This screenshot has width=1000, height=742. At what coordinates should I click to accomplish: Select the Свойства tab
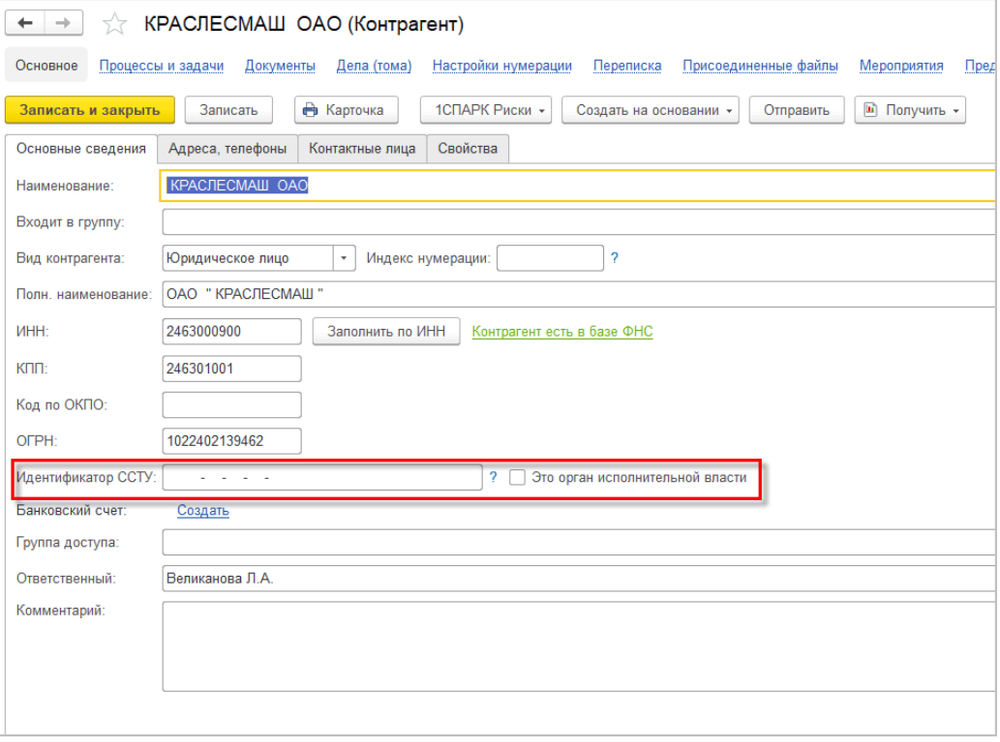[467, 149]
